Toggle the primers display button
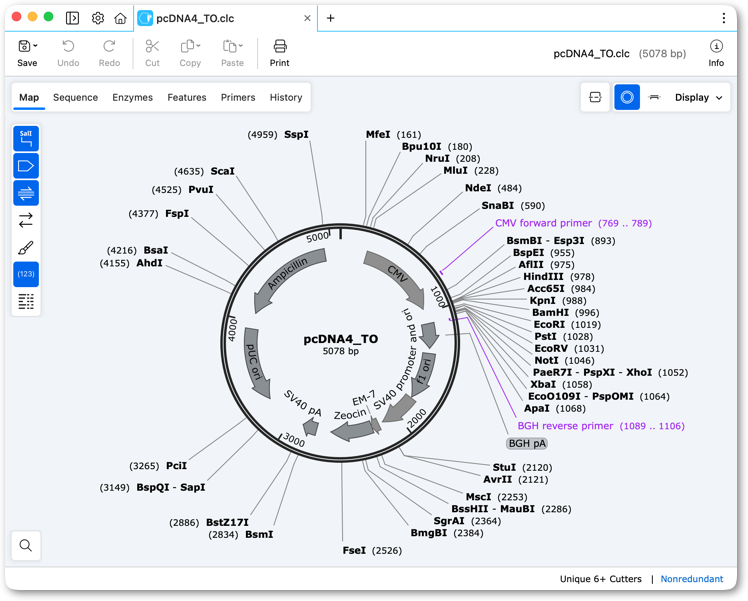 coord(26,193)
